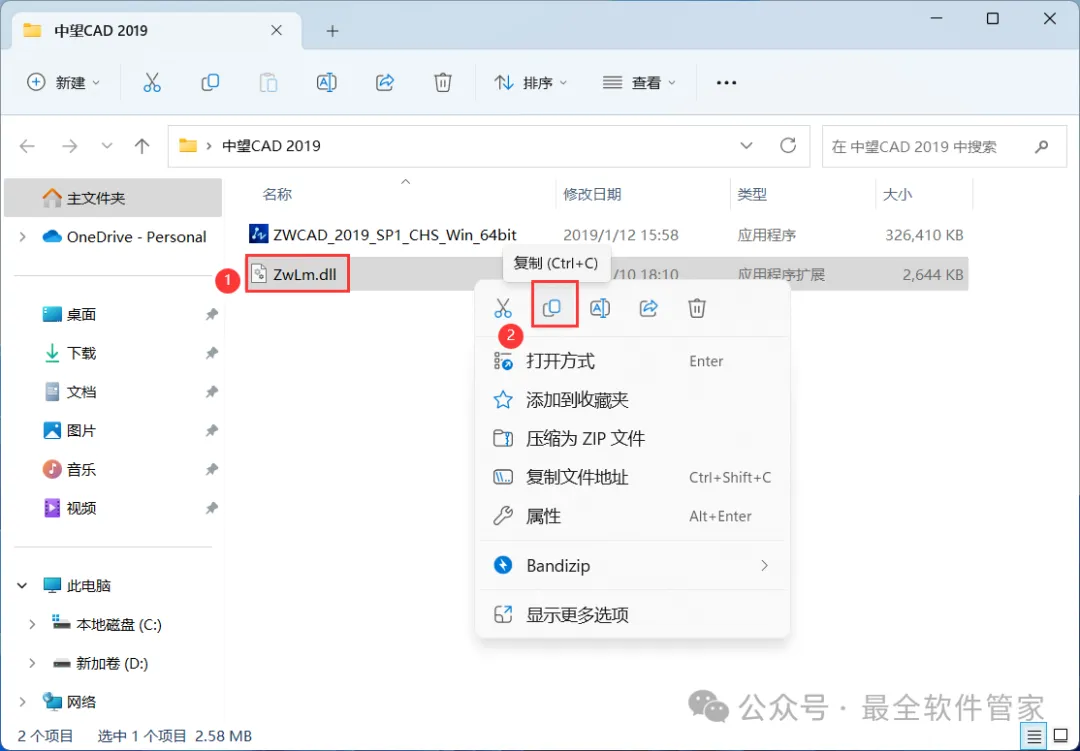The height and width of the screenshot is (751, 1080).
Task: Click 中望CAD 2019 in address bar
Action: click(271, 146)
